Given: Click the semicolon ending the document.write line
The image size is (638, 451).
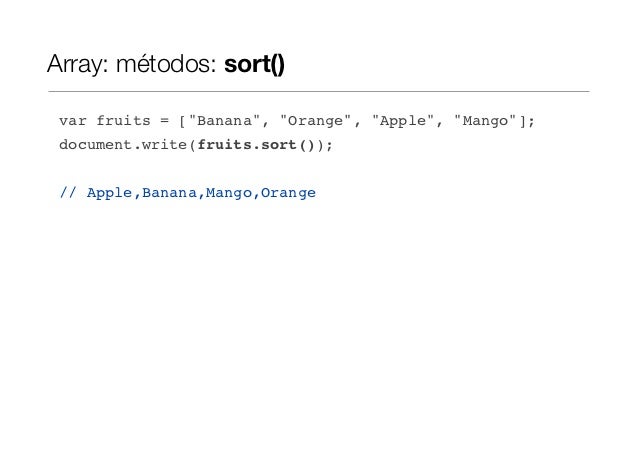Looking at the screenshot, I should (x=329, y=145).
